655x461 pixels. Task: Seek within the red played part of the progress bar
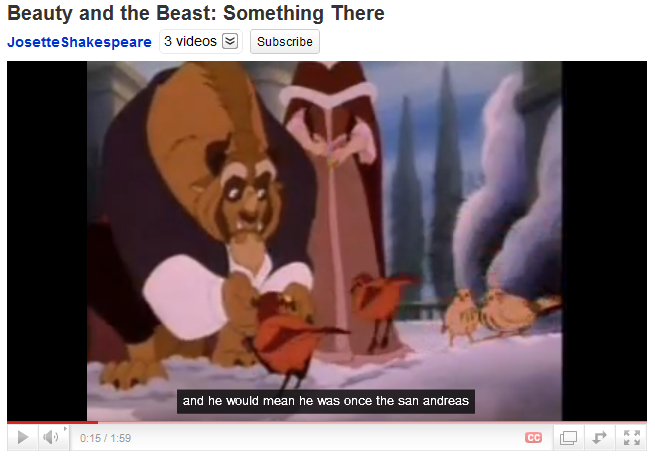pos(52,422)
